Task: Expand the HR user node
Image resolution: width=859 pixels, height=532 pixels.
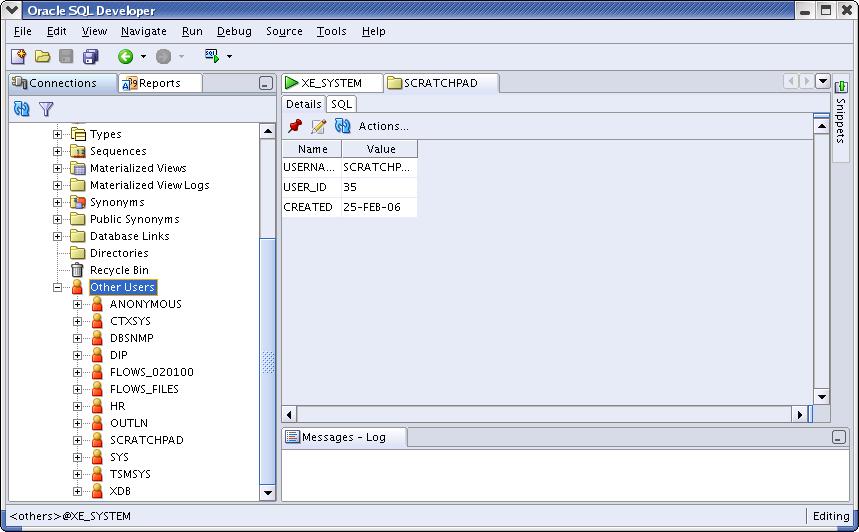Action: click(77, 406)
